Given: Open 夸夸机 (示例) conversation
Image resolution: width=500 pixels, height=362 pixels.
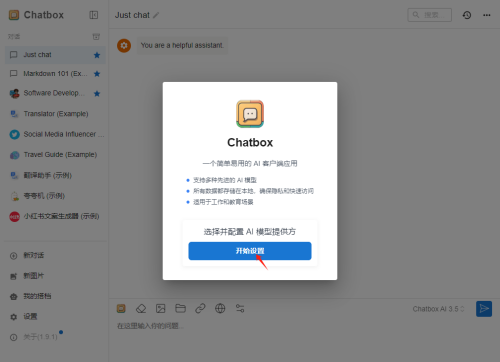Looking at the screenshot, I should 55,196.
